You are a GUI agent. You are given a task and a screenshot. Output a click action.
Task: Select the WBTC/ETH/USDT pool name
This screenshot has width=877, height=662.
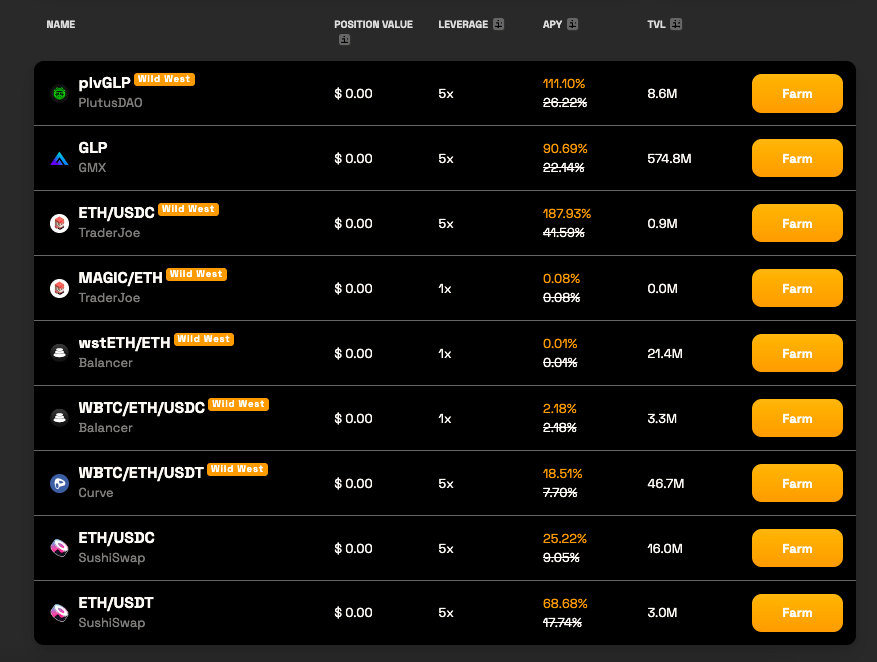[141, 473]
